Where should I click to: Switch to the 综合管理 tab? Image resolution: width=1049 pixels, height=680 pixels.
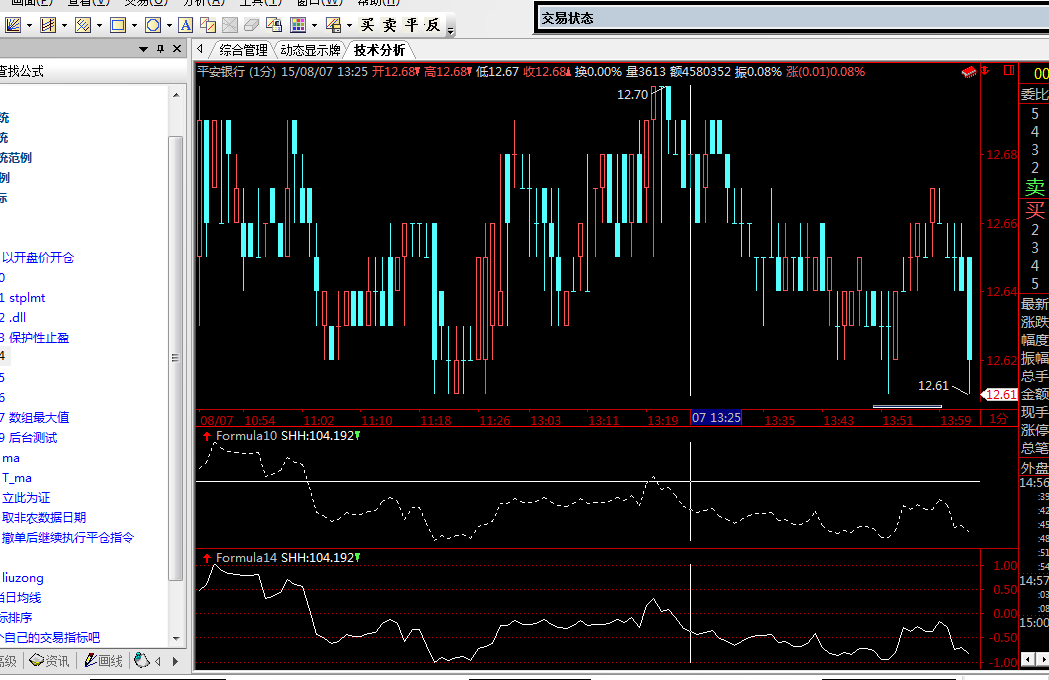coord(243,50)
